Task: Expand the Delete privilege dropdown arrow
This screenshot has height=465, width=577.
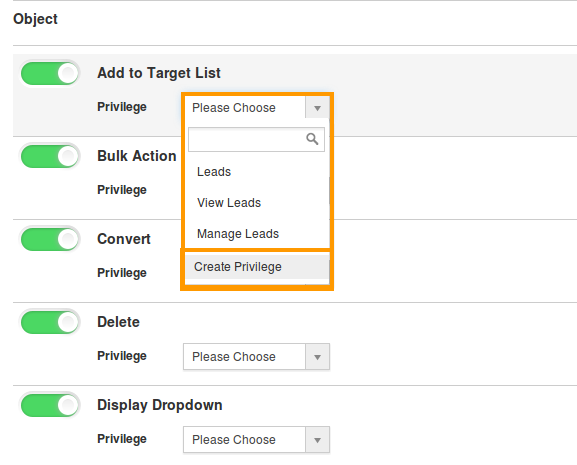Action: (317, 356)
